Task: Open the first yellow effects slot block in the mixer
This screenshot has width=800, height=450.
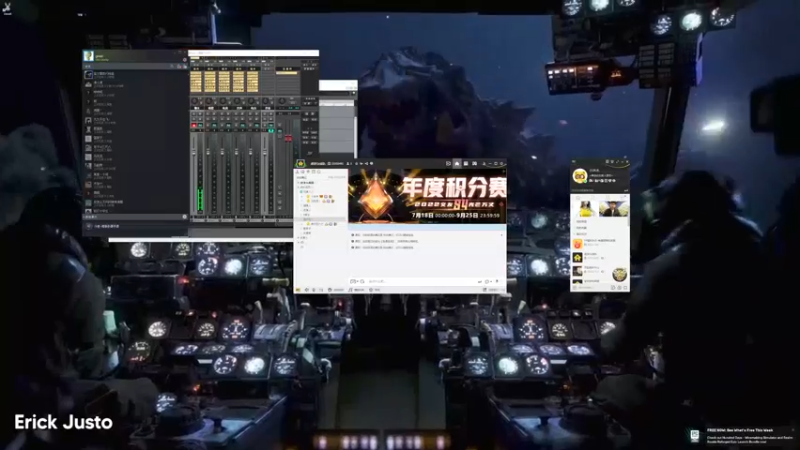Action: tap(196, 82)
